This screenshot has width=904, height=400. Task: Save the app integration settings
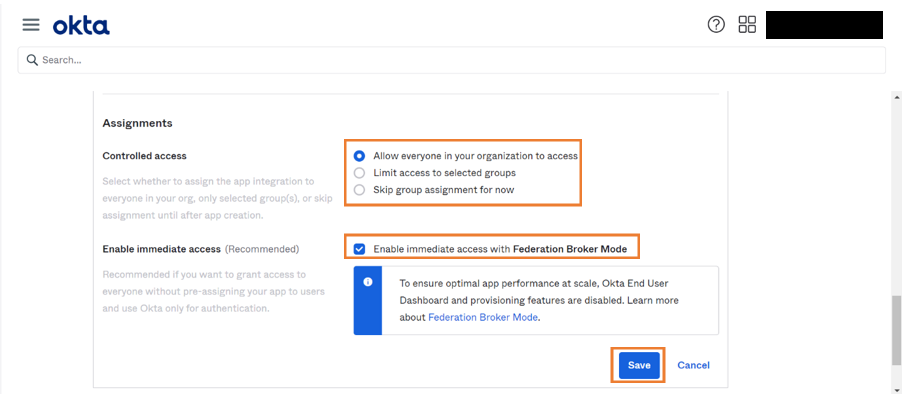point(639,365)
